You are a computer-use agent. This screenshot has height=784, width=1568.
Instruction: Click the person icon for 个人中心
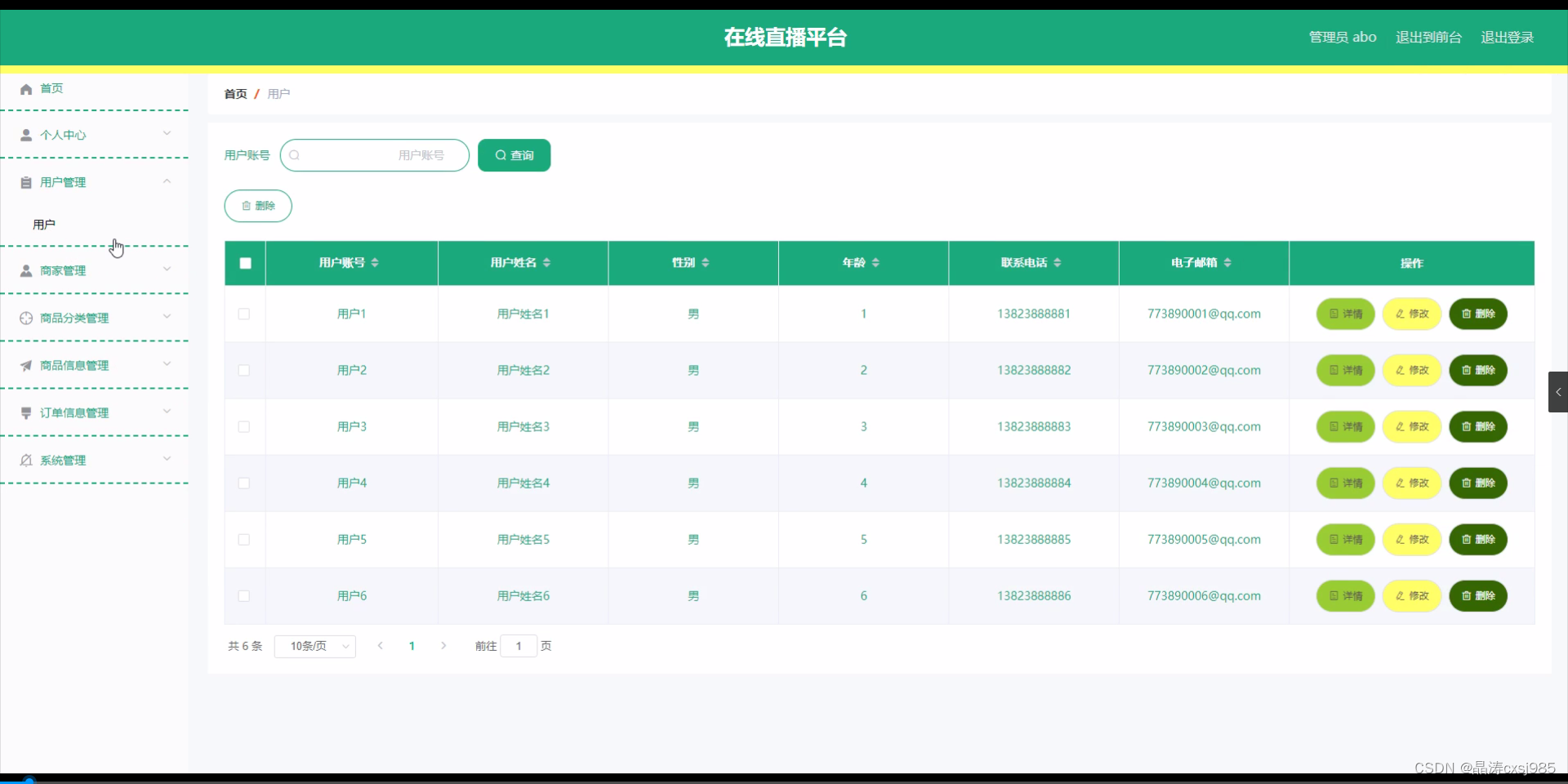point(26,135)
